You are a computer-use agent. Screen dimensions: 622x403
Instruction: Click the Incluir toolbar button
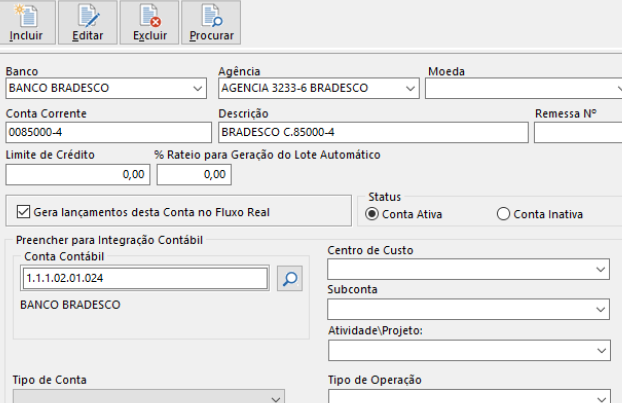[x=26, y=22]
